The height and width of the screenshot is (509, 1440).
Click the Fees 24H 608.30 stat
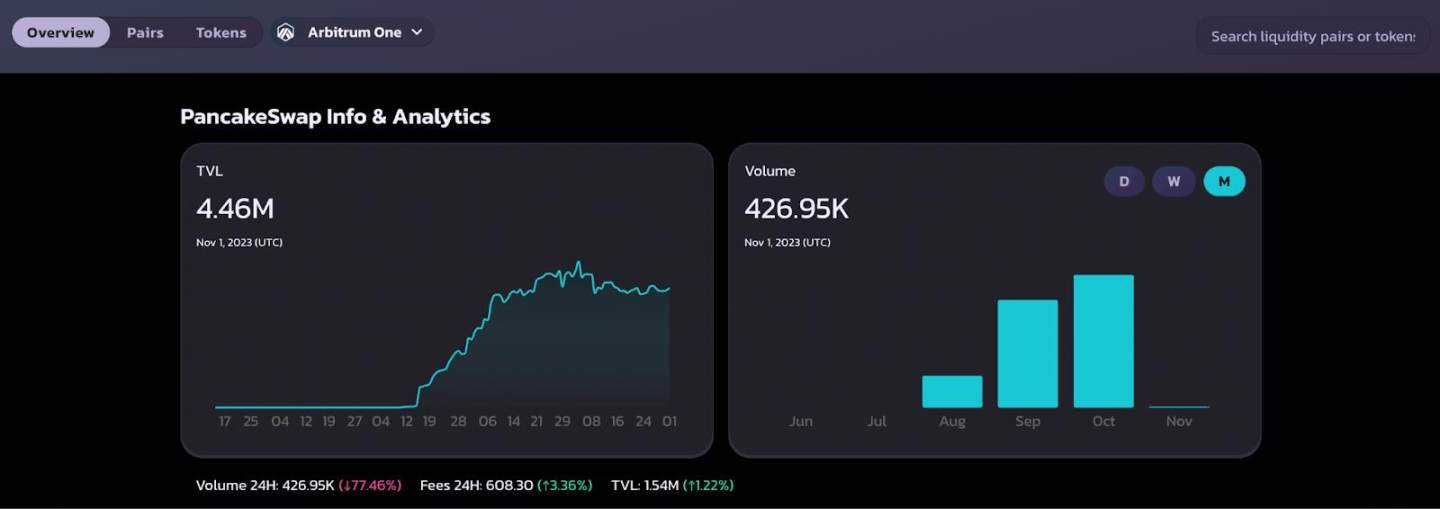click(x=506, y=485)
